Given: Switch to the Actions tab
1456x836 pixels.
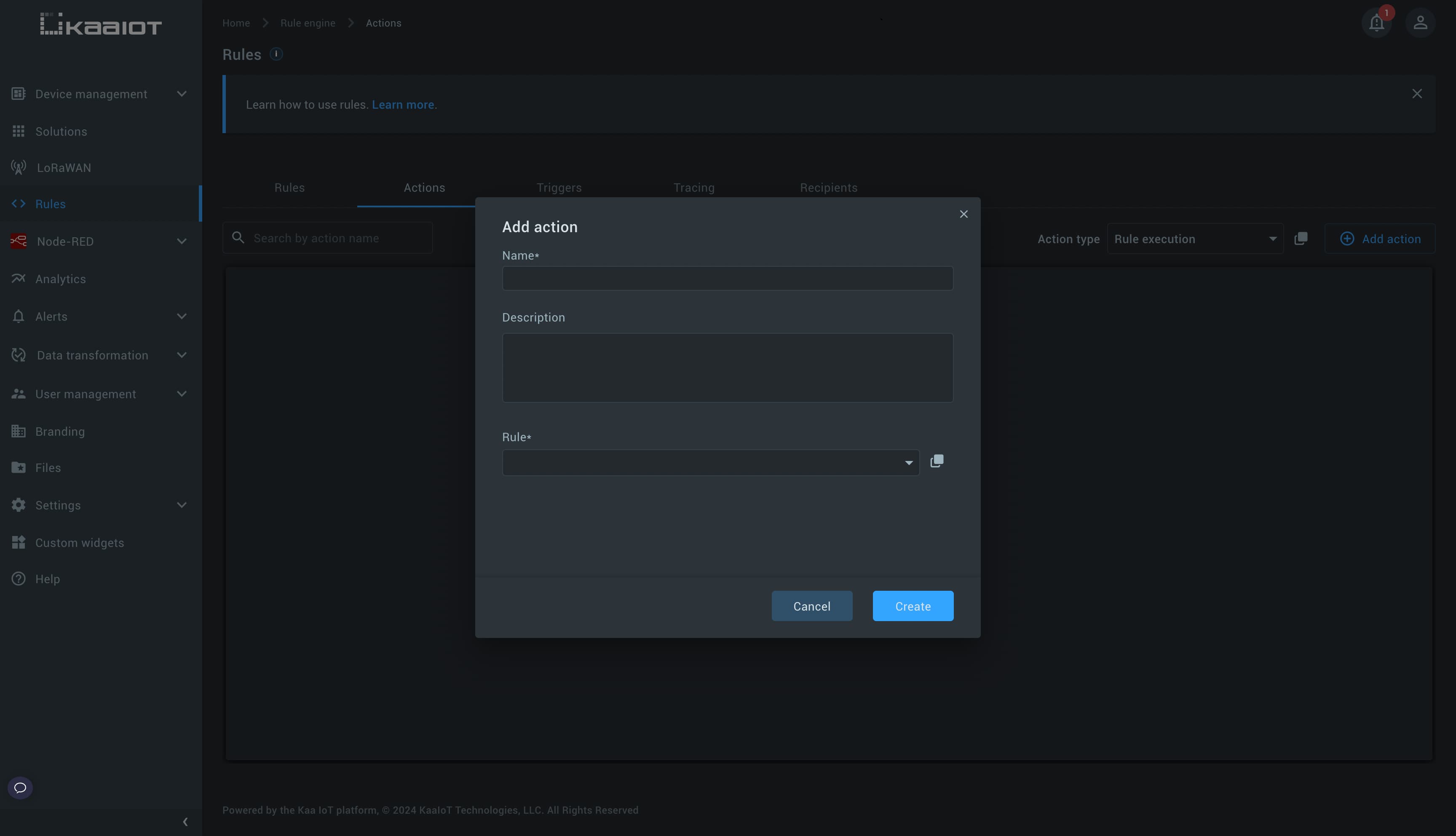Looking at the screenshot, I should point(424,188).
